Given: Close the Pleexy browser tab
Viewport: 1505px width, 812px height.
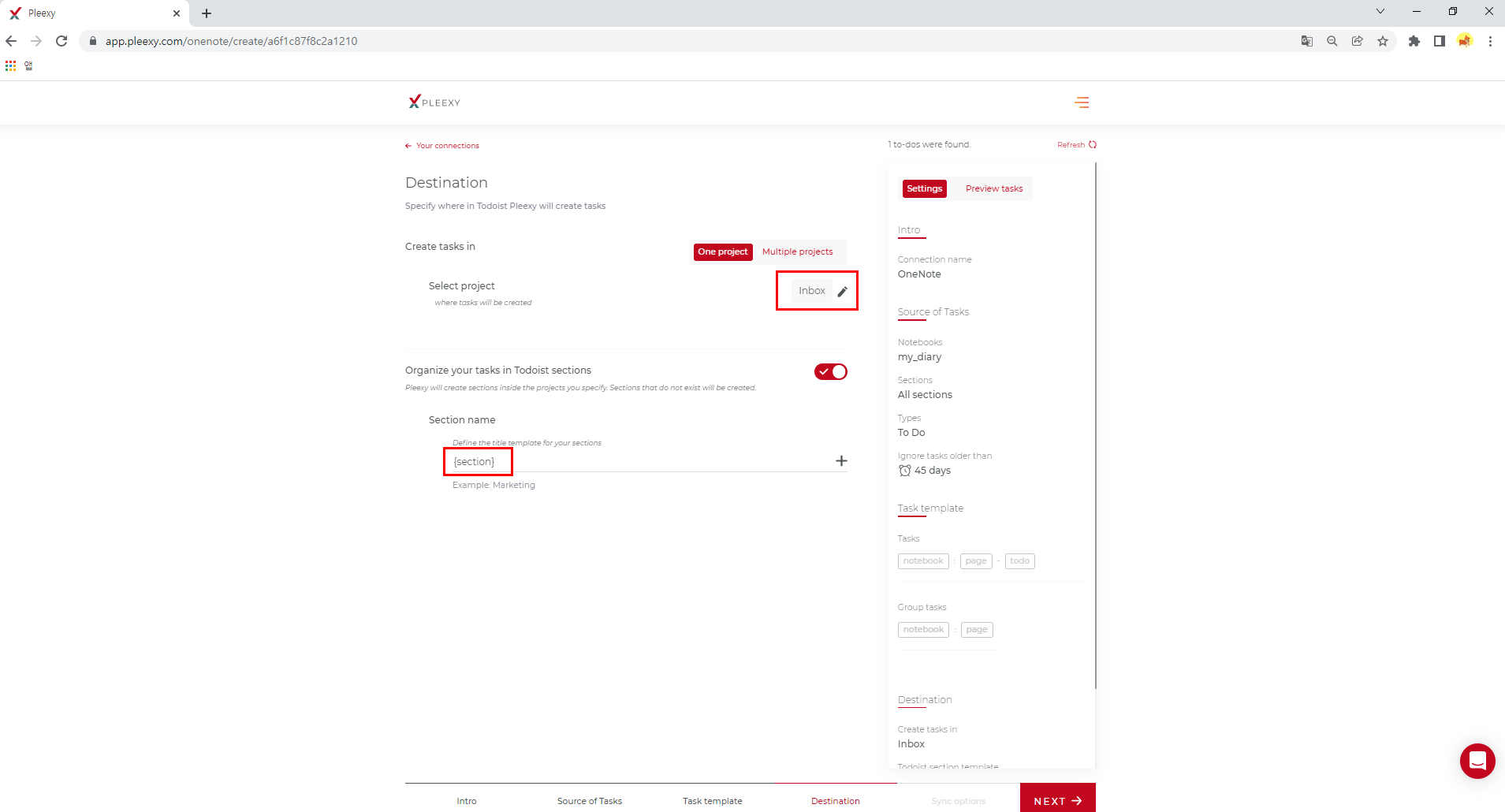Looking at the screenshot, I should click(177, 13).
